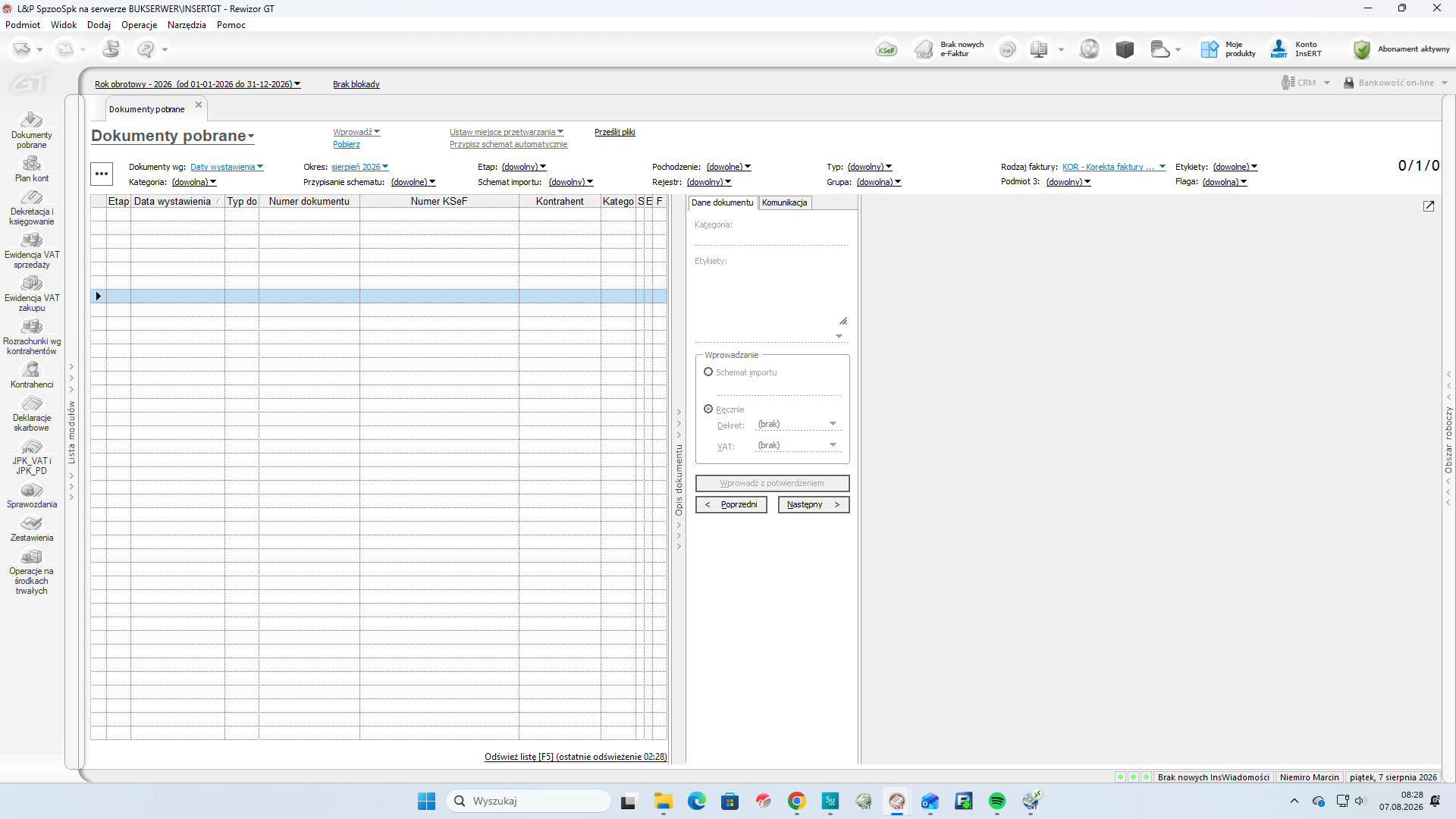1456x819 pixels.
Task: Click Konto InsERT user icon
Action: coord(1279,49)
